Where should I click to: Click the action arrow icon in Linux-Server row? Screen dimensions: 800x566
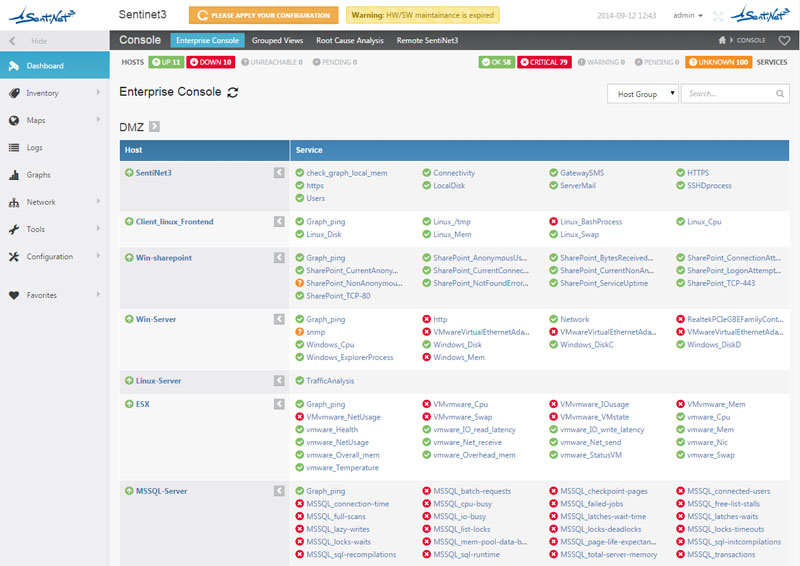point(279,381)
